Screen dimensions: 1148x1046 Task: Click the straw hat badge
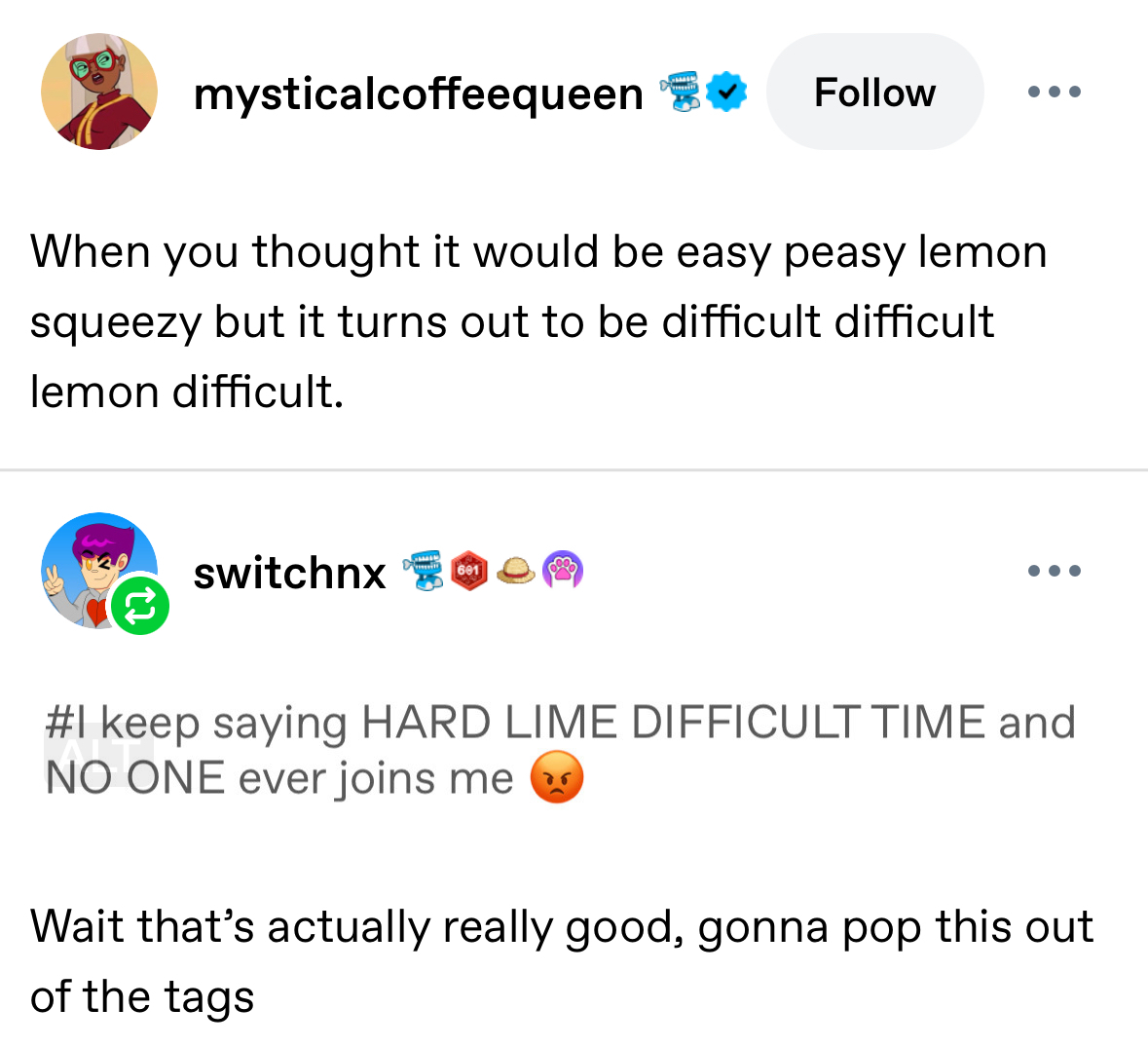tap(516, 571)
